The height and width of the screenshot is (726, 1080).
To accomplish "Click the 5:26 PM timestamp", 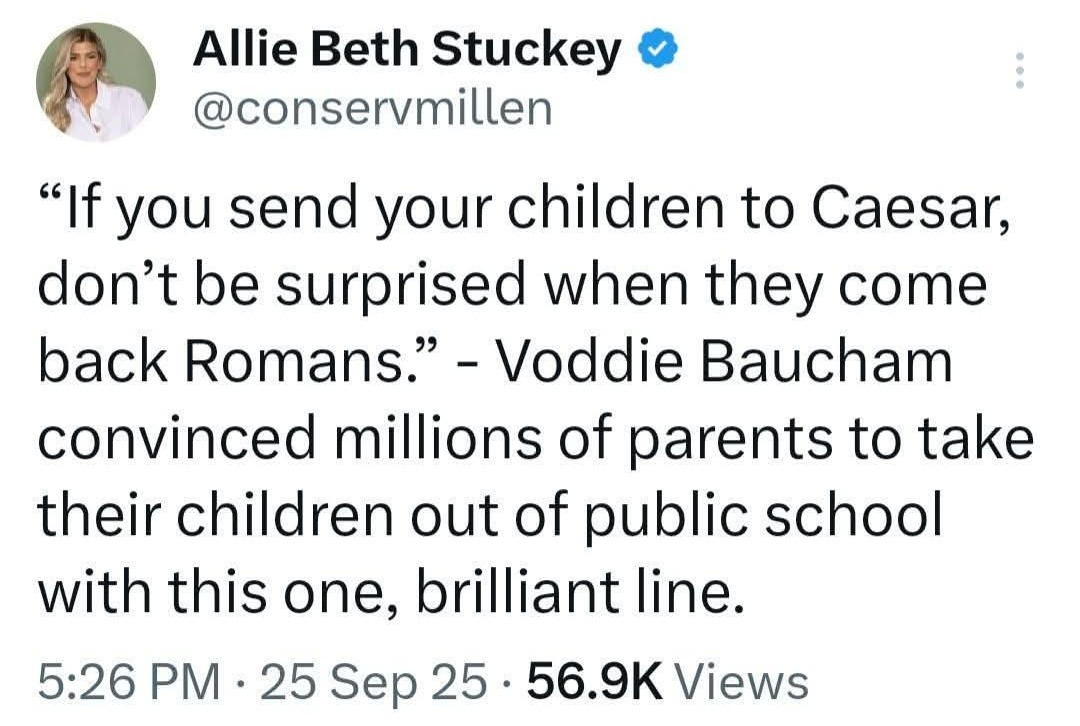I will 129,682.
